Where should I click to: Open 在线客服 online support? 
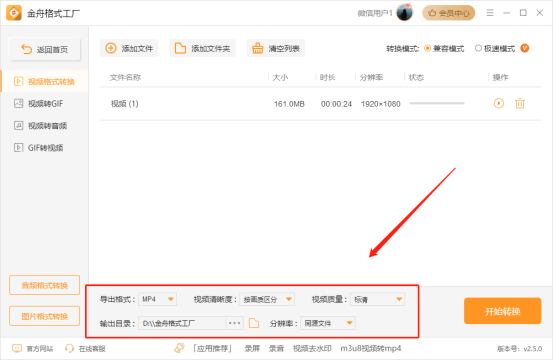coord(85,349)
